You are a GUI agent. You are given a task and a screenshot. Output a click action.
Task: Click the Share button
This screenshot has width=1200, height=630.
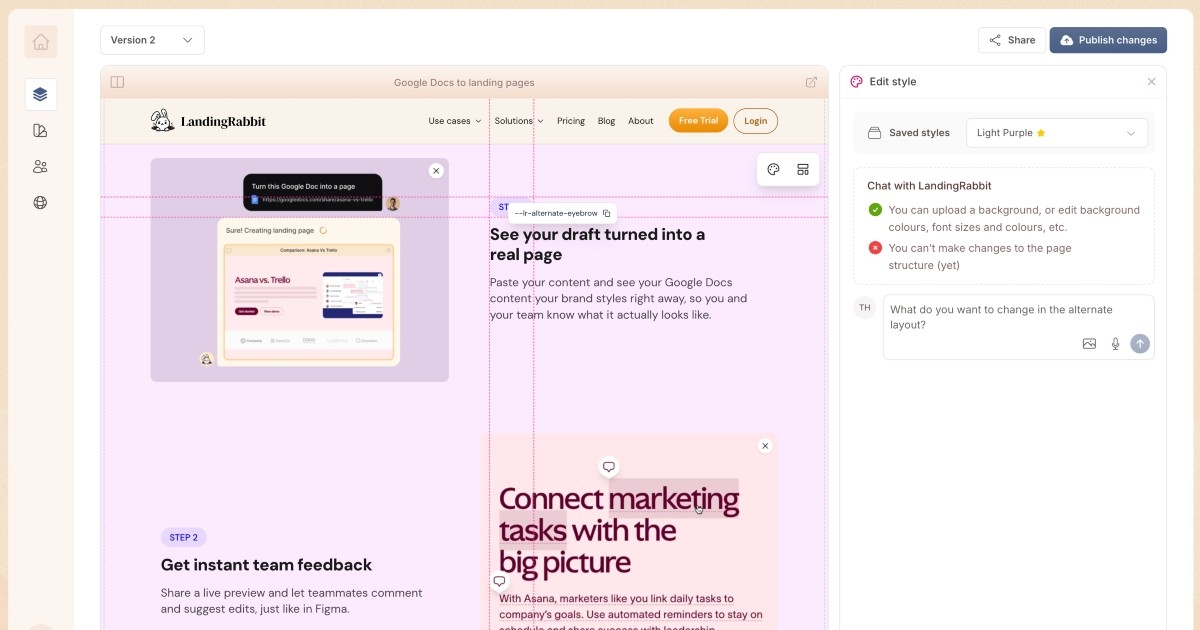[x=1011, y=40]
